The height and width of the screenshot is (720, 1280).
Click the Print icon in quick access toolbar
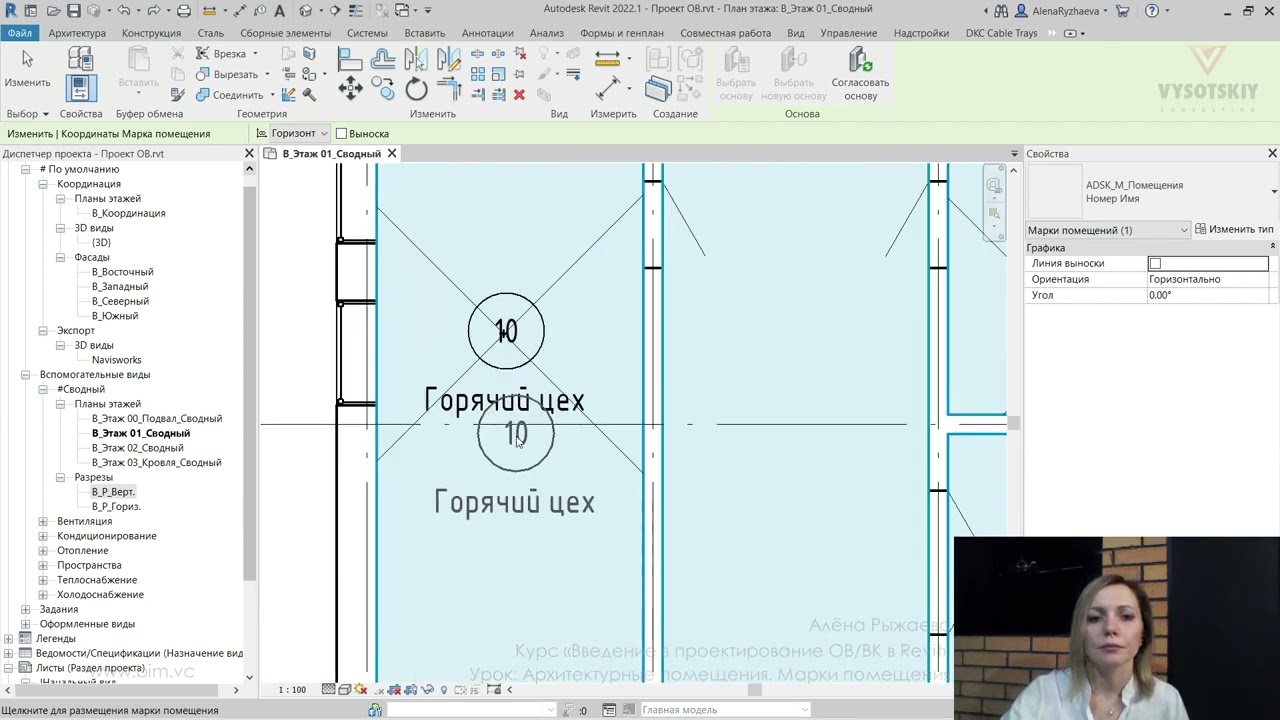click(183, 10)
